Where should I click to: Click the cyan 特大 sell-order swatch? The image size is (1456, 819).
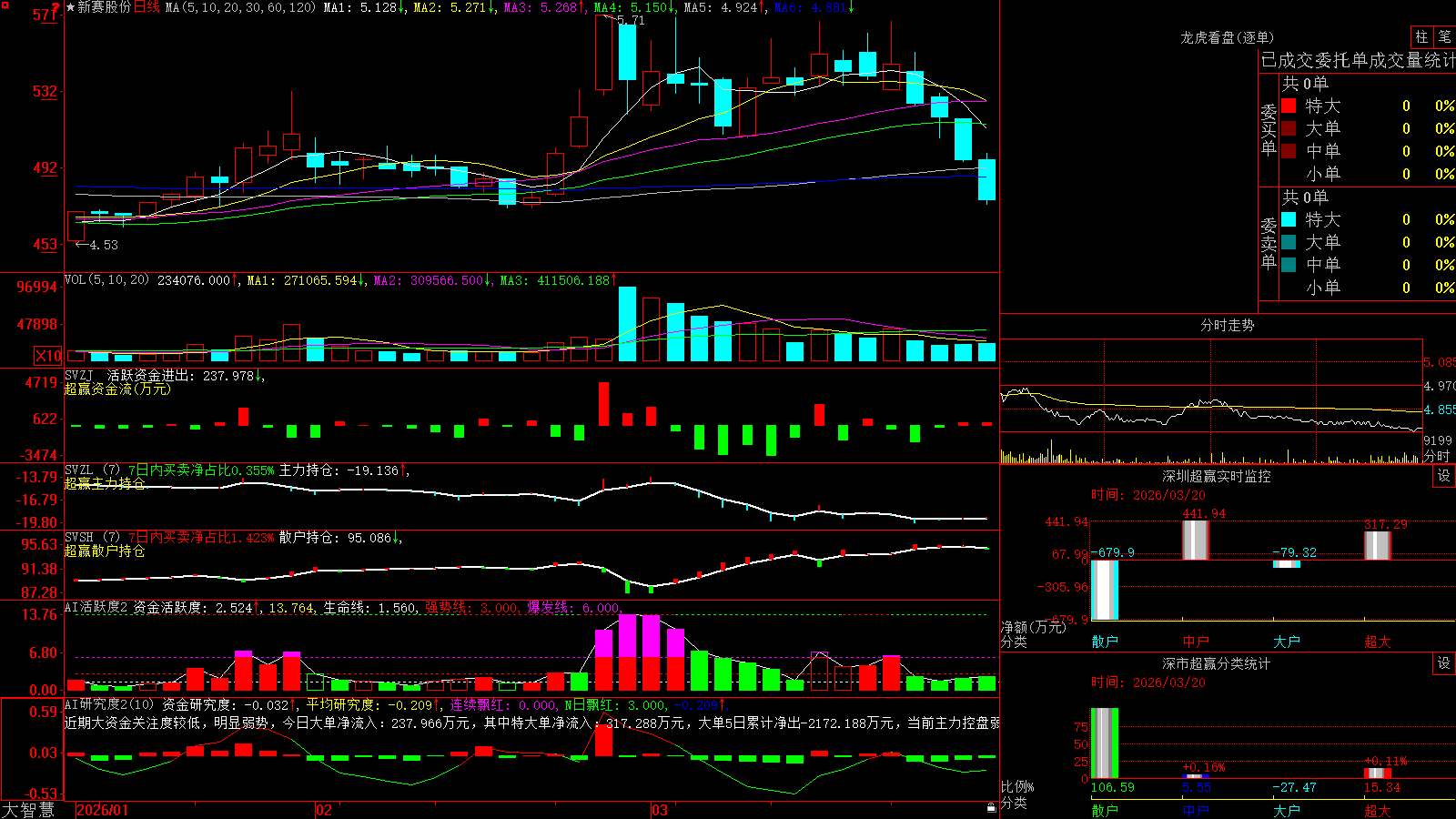1289,219
